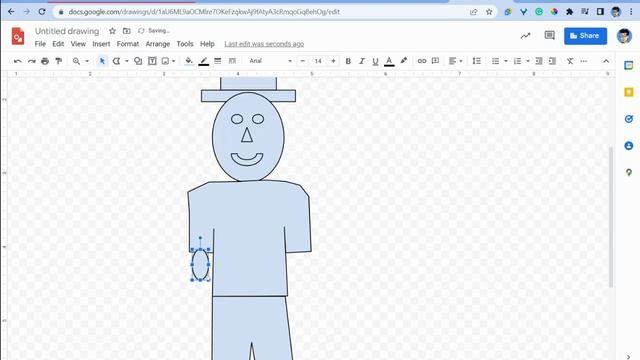
Task: Toggle underline formatting
Action: click(375, 61)
